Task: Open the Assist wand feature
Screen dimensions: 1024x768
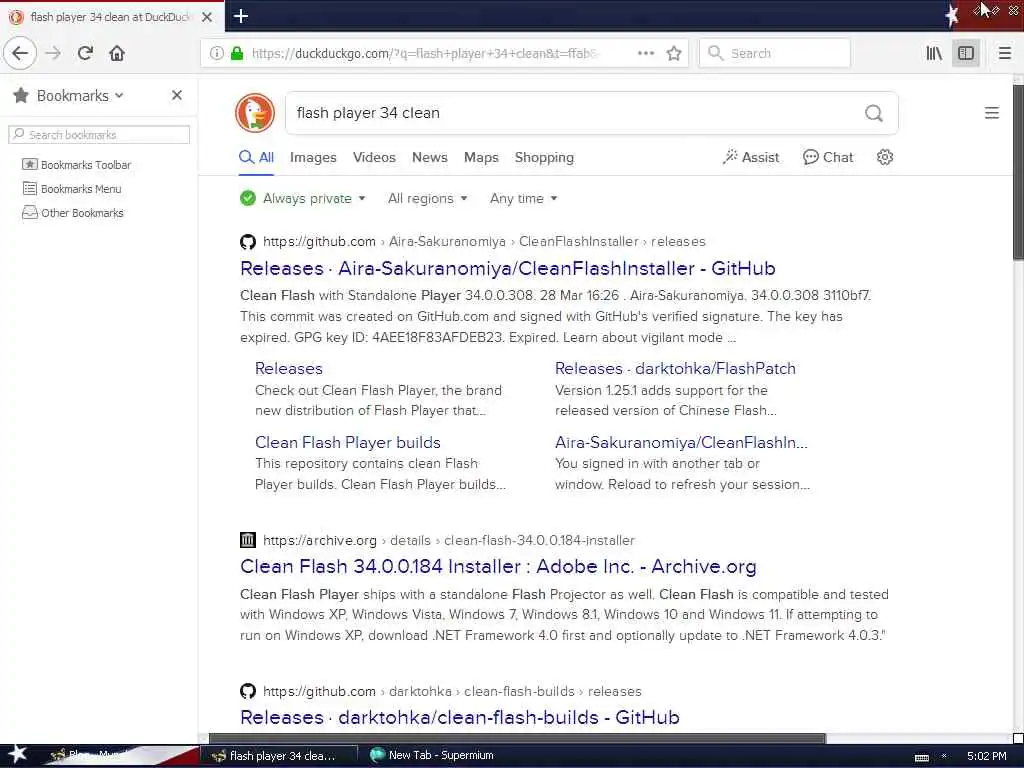Action: tap(750, 157)
